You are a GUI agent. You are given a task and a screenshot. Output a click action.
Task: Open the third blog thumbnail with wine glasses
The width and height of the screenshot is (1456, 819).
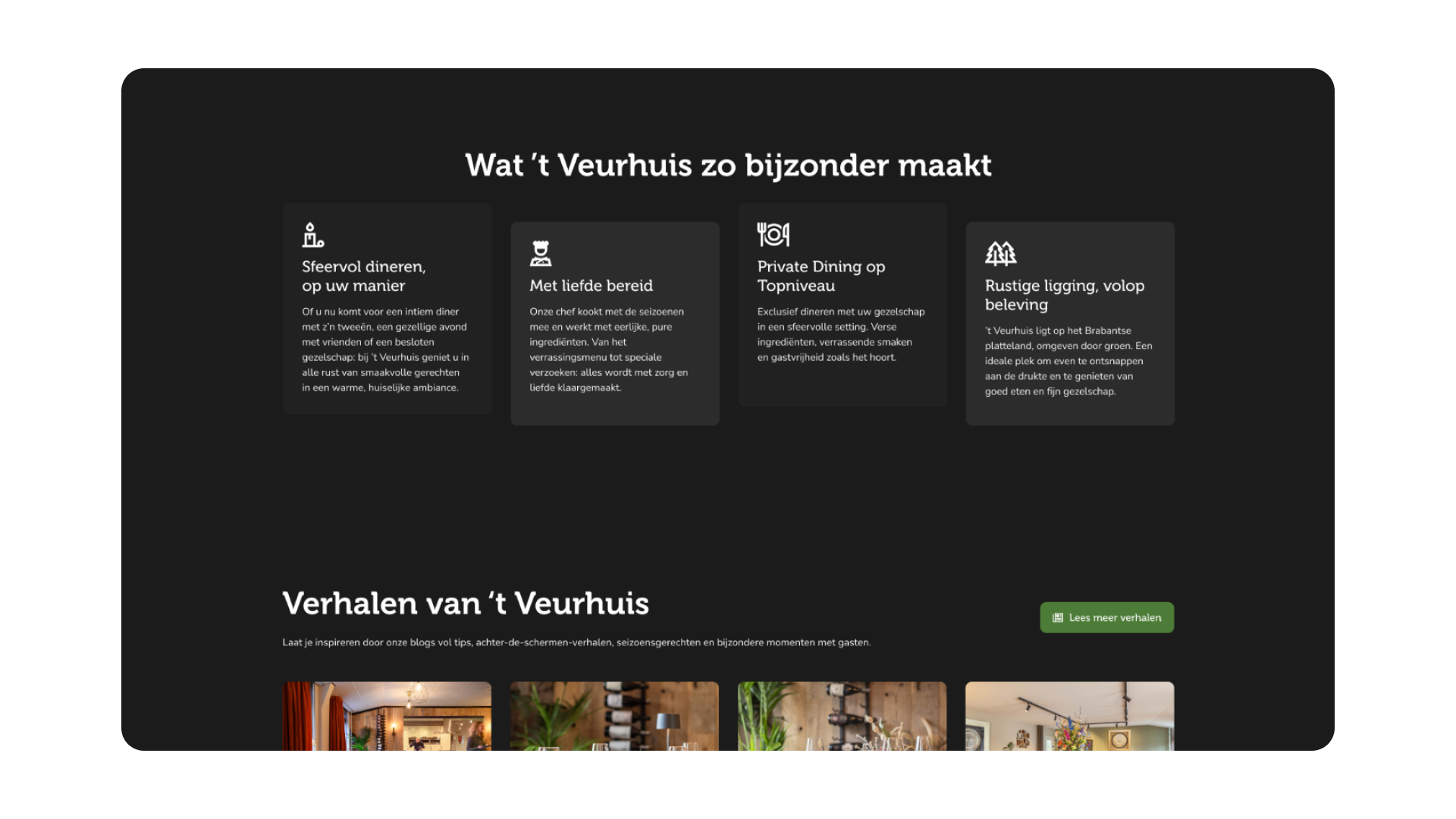pyautogui.click(x=842, y=716)
